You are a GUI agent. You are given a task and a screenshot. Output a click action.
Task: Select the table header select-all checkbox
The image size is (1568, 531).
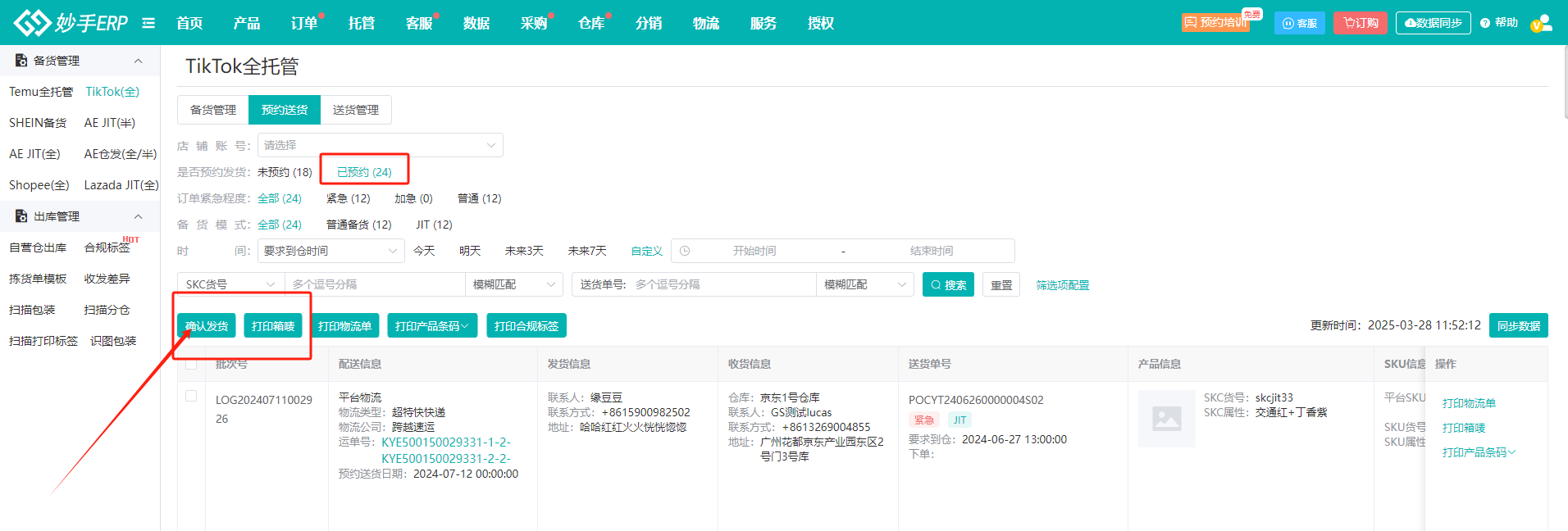click(191, 363)
